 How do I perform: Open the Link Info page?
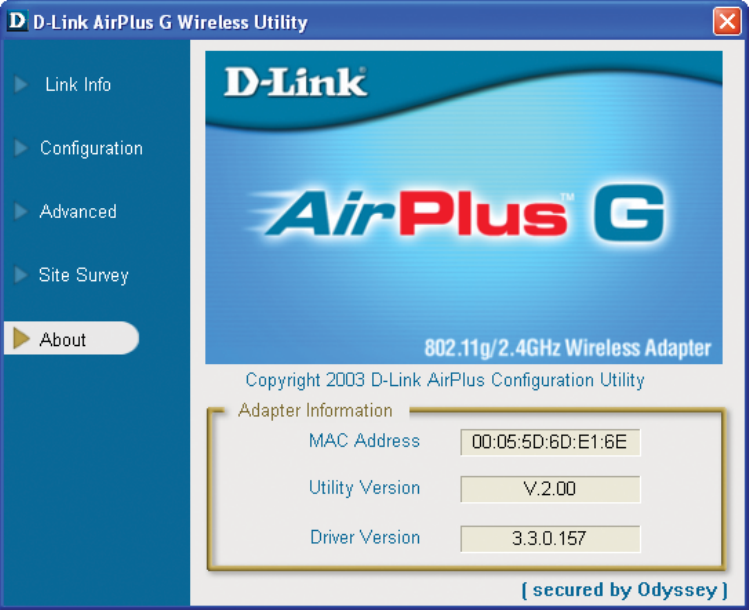(x=78, y=85)
